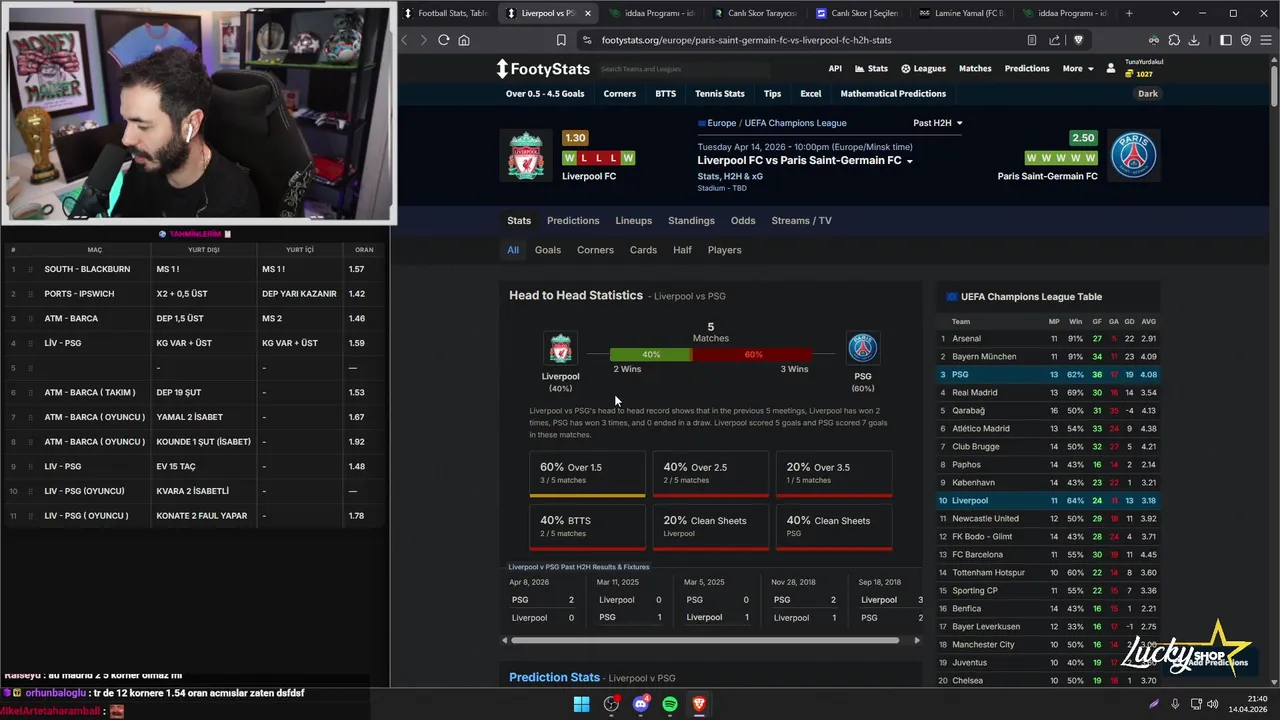The image size is (1280, 720).
Task: Select Half stats filter
Action: pos(682,250)
